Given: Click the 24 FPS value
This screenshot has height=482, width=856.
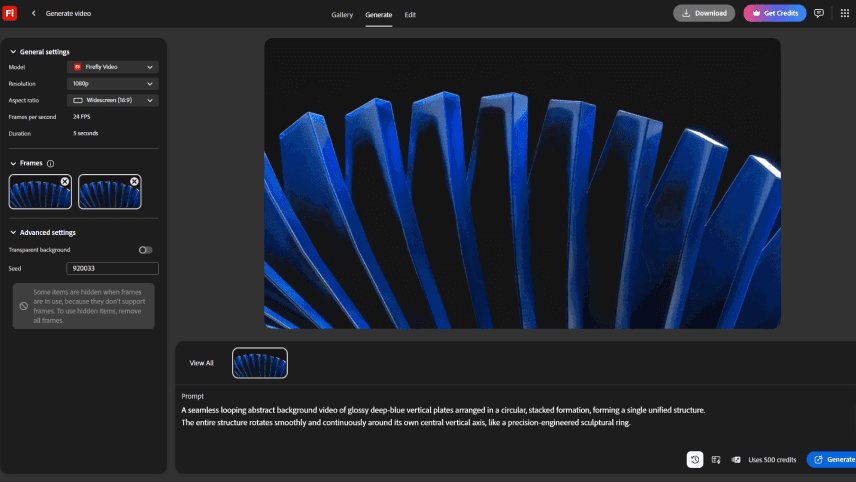Looking at the screenshot, I should pos(82,117).
